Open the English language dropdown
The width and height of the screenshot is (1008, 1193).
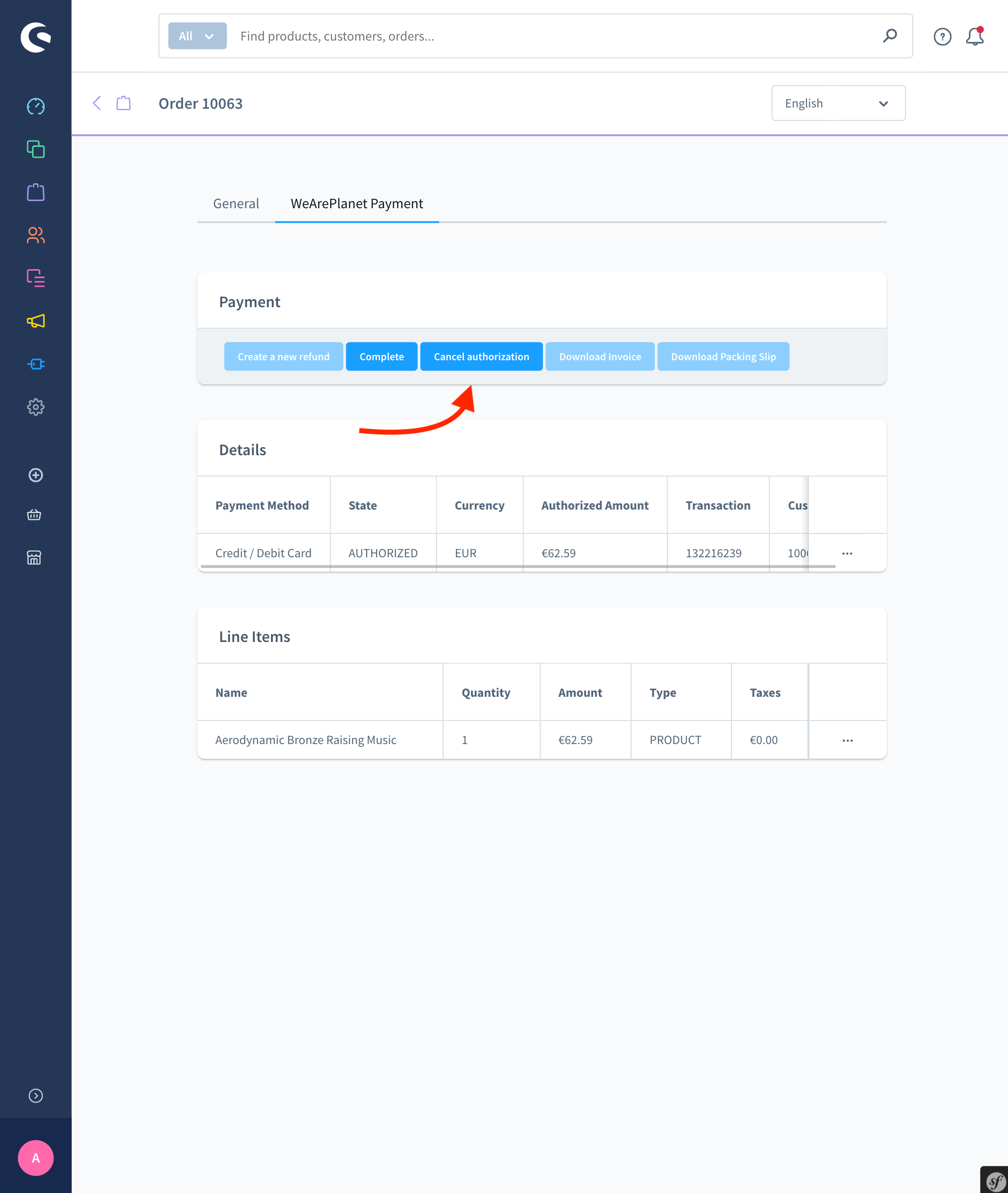pos(838,103)
